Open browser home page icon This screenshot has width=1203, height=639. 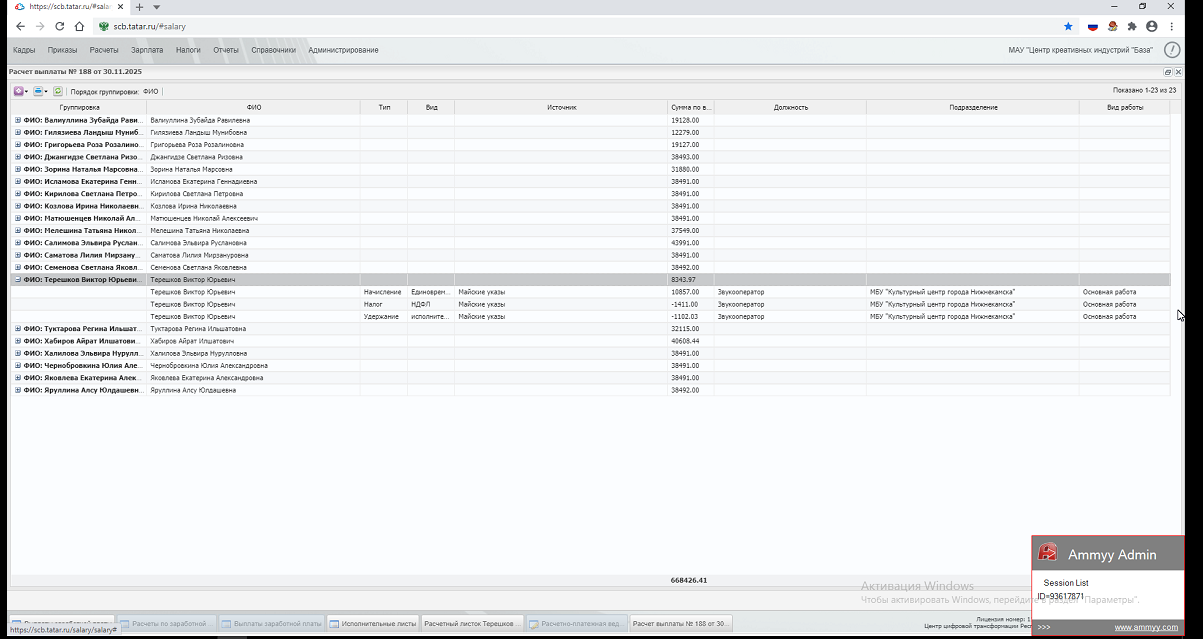click(x=79, y=26)
